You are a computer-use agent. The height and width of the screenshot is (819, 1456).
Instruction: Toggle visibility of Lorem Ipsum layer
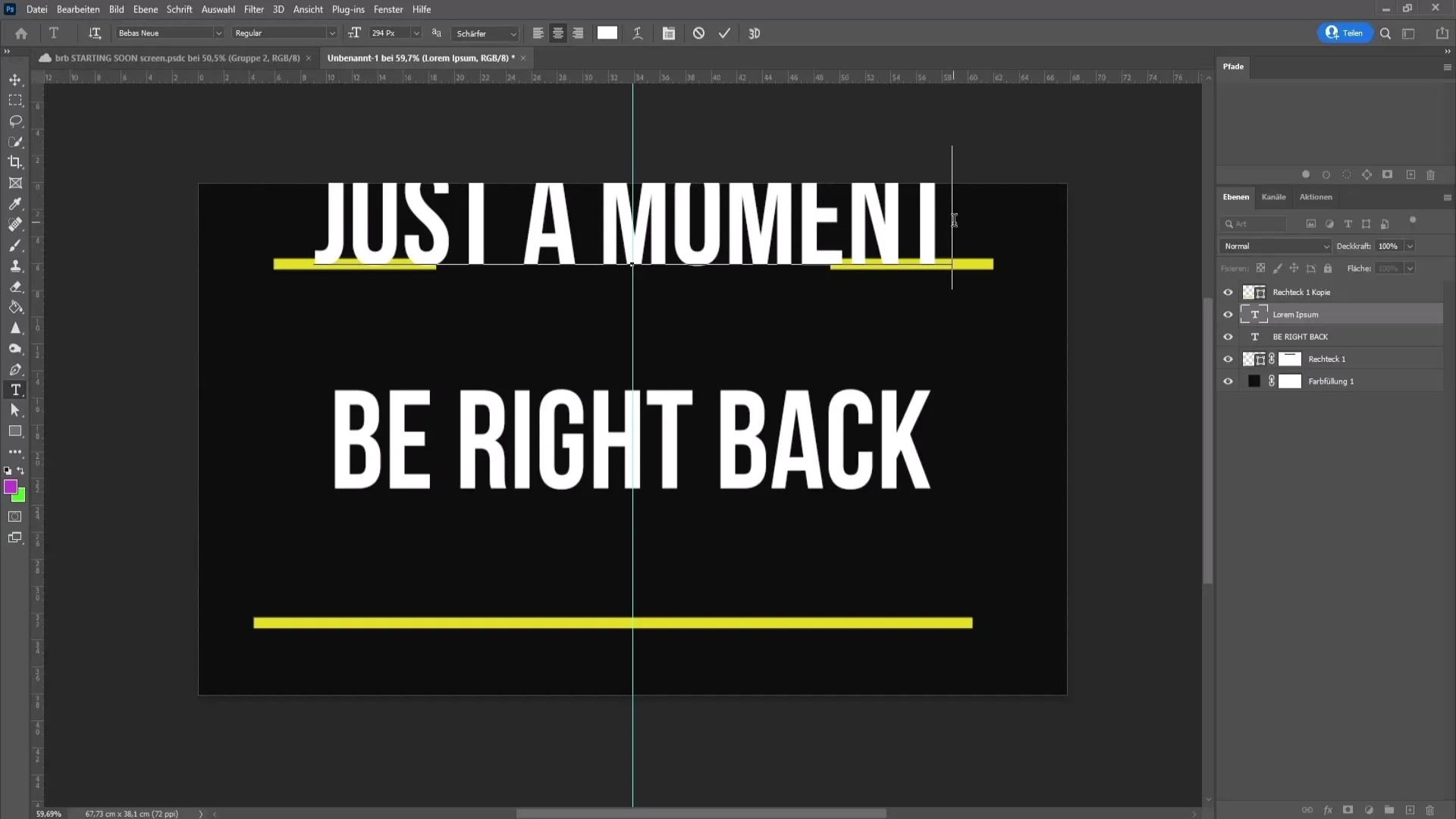[x=1228, y=314]
